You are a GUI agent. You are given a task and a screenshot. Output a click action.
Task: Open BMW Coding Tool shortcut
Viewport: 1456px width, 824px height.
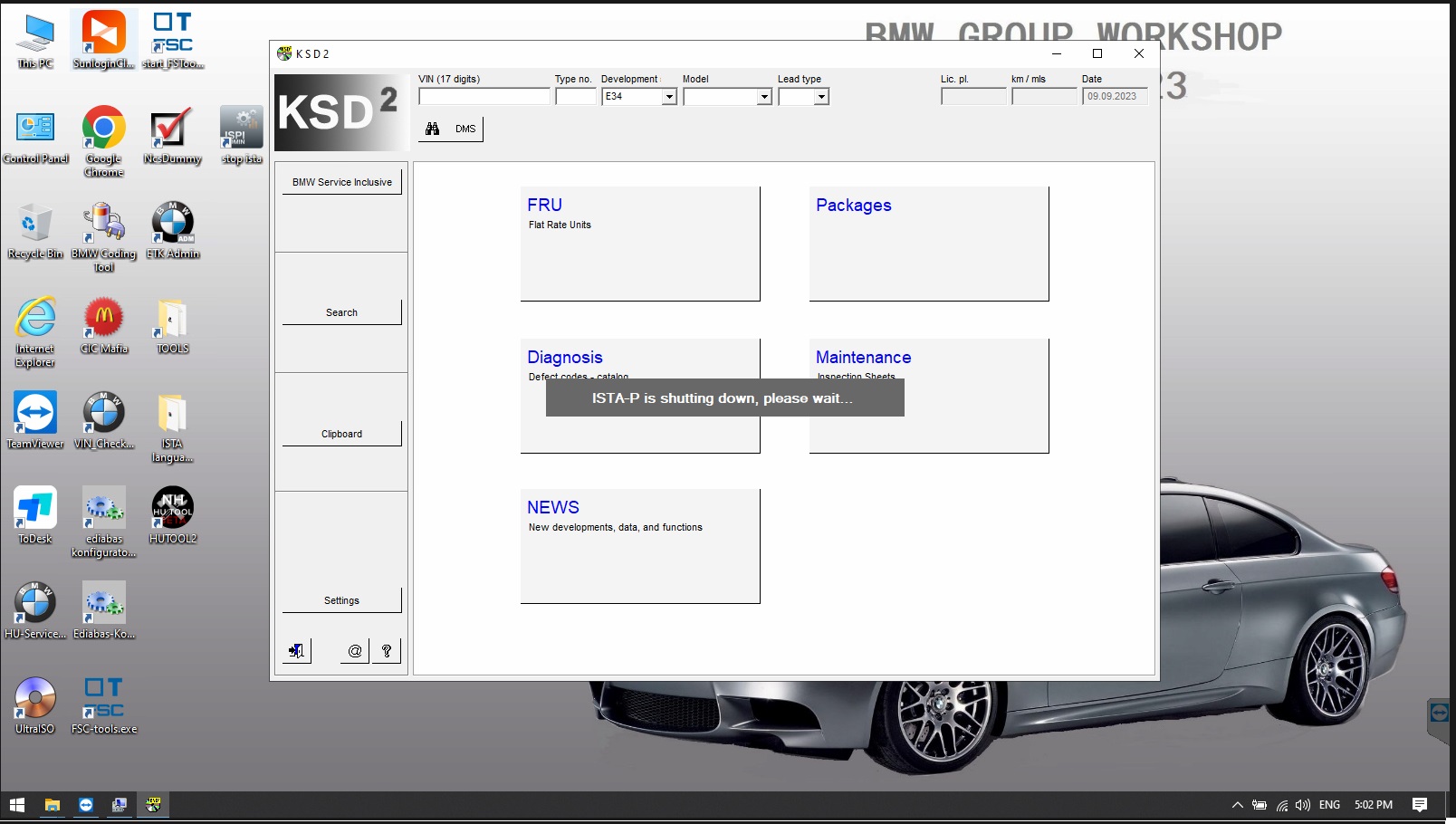point(104,237)
